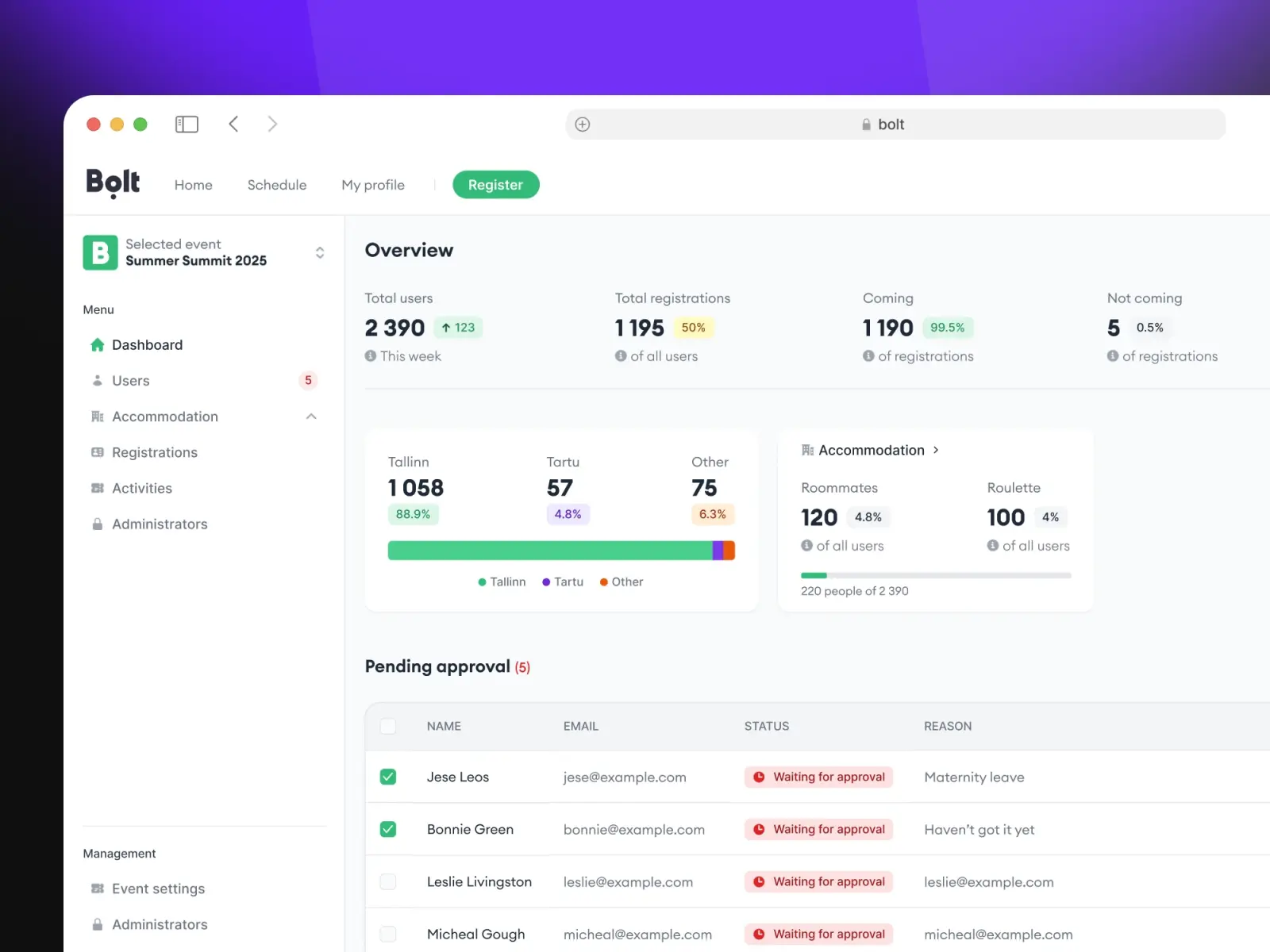Click the Tallinn legend dot entry
Screen dimensions: 1270x952
(x=502, y=582)
